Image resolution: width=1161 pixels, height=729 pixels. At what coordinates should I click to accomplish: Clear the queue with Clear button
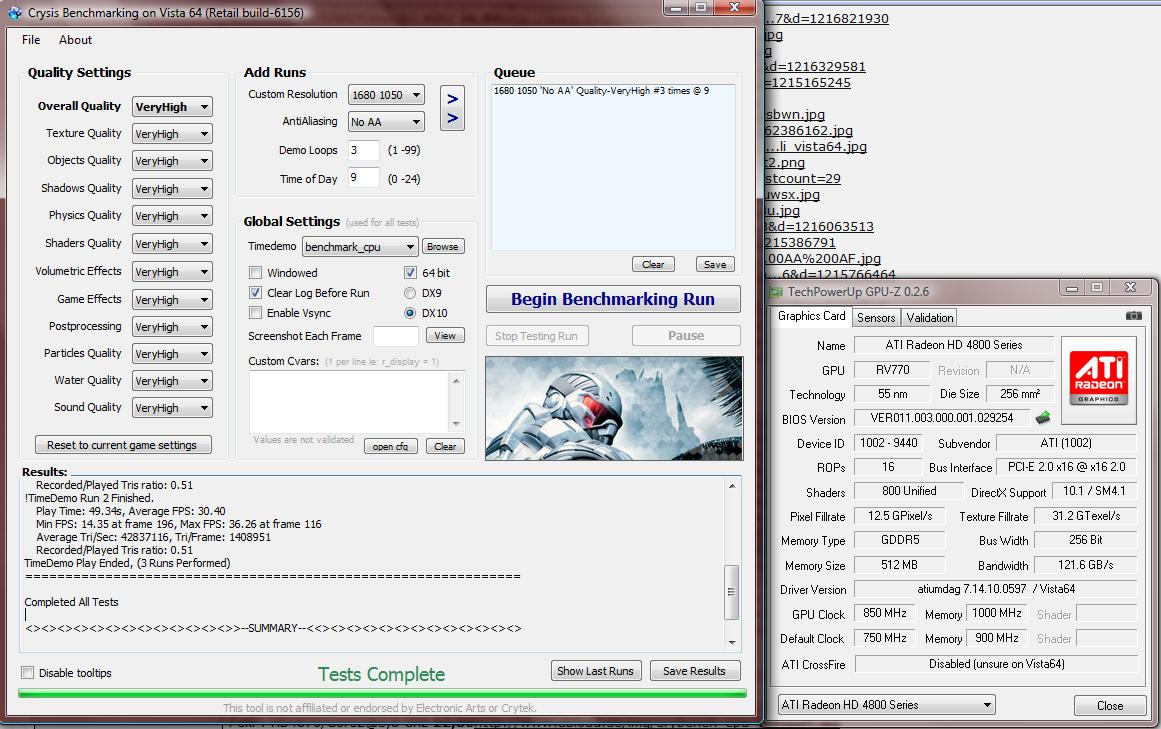(653, 264)
